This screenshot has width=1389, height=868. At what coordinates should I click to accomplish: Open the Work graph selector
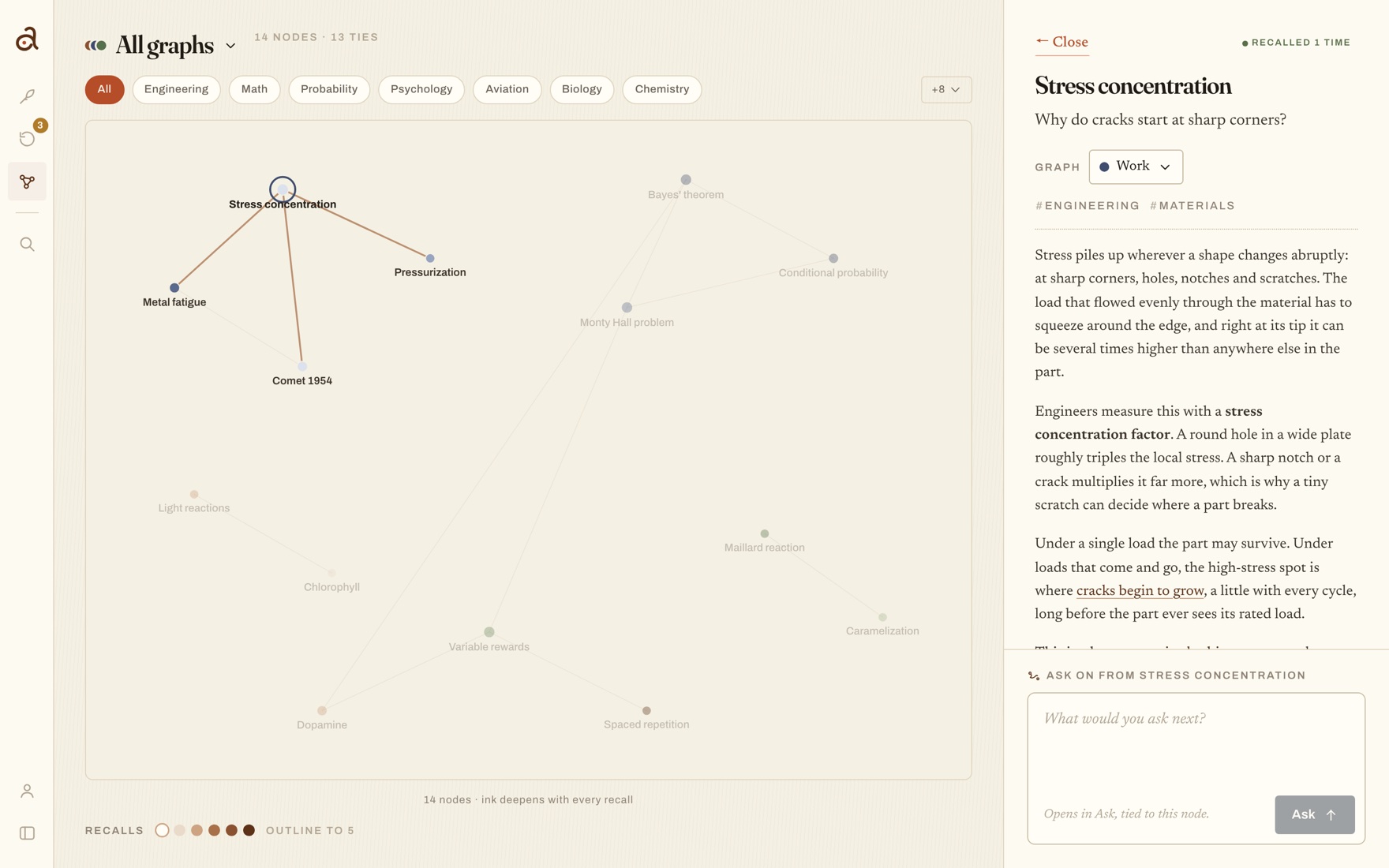pyautogui.click(x=1135, y=166)
